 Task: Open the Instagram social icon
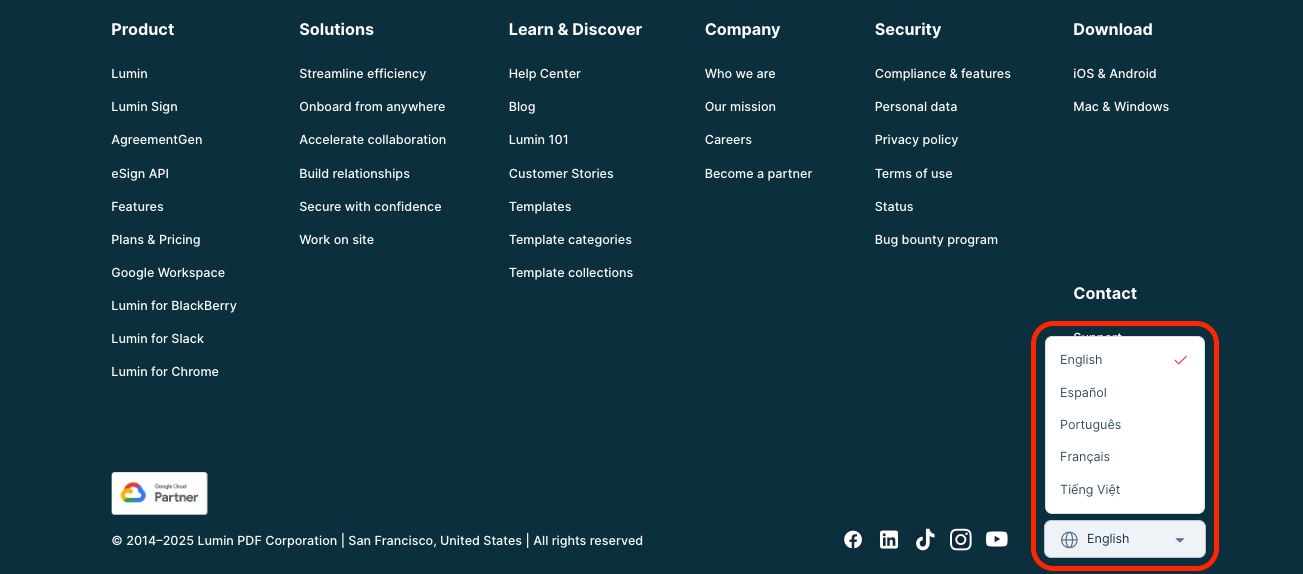coord(961,540)
